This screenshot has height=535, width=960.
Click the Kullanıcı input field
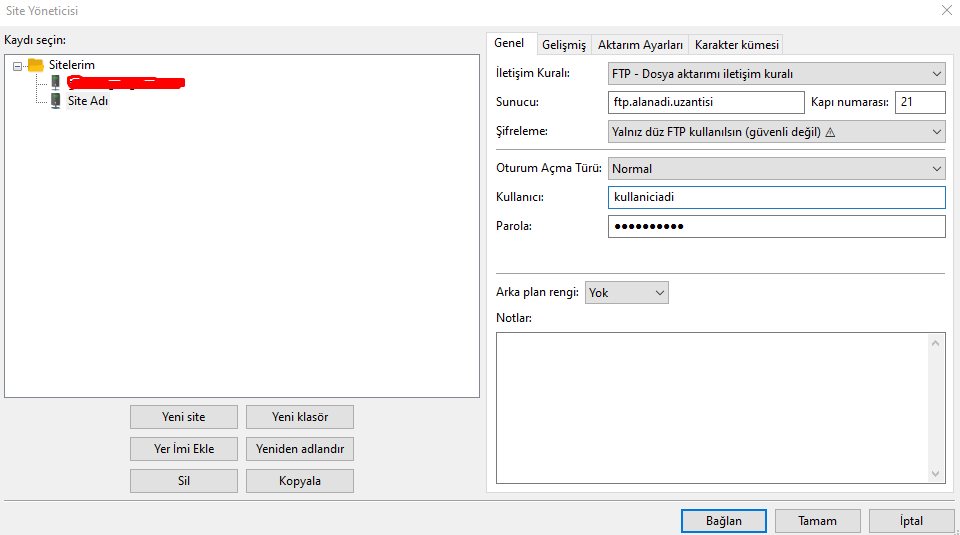point(776,197)
